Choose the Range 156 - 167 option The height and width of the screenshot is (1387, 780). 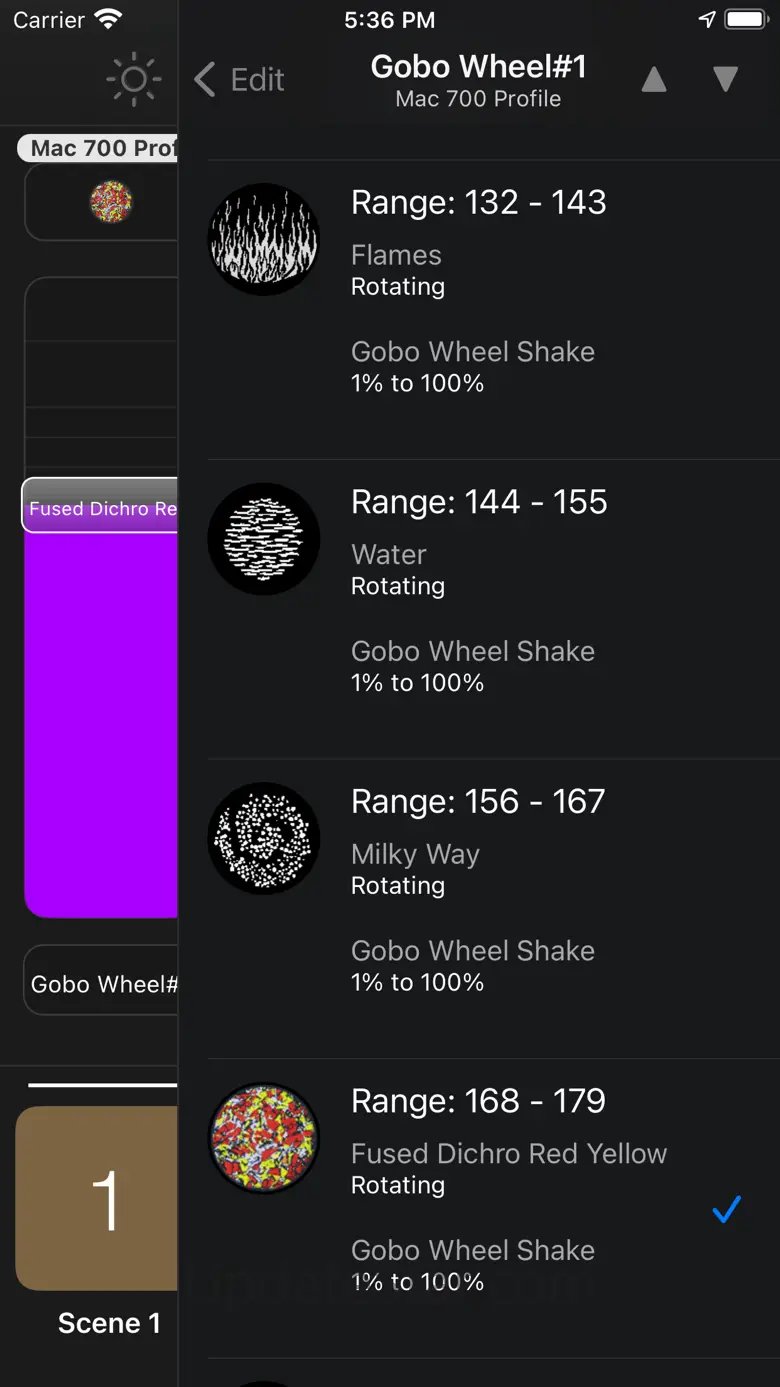point(478,802)
